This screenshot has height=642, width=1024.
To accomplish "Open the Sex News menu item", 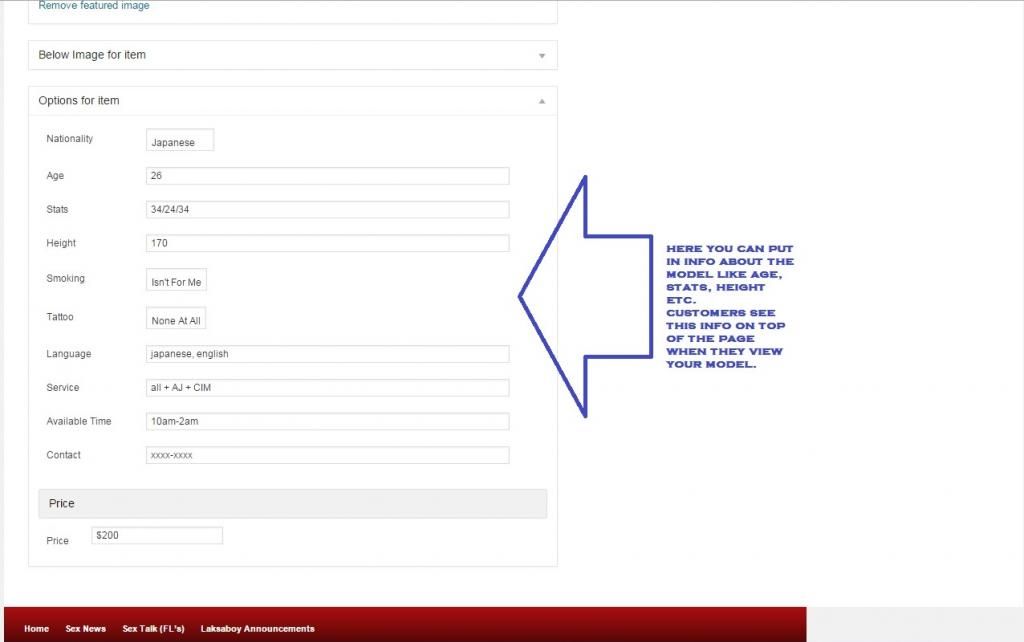I will [x=86, y=629].
